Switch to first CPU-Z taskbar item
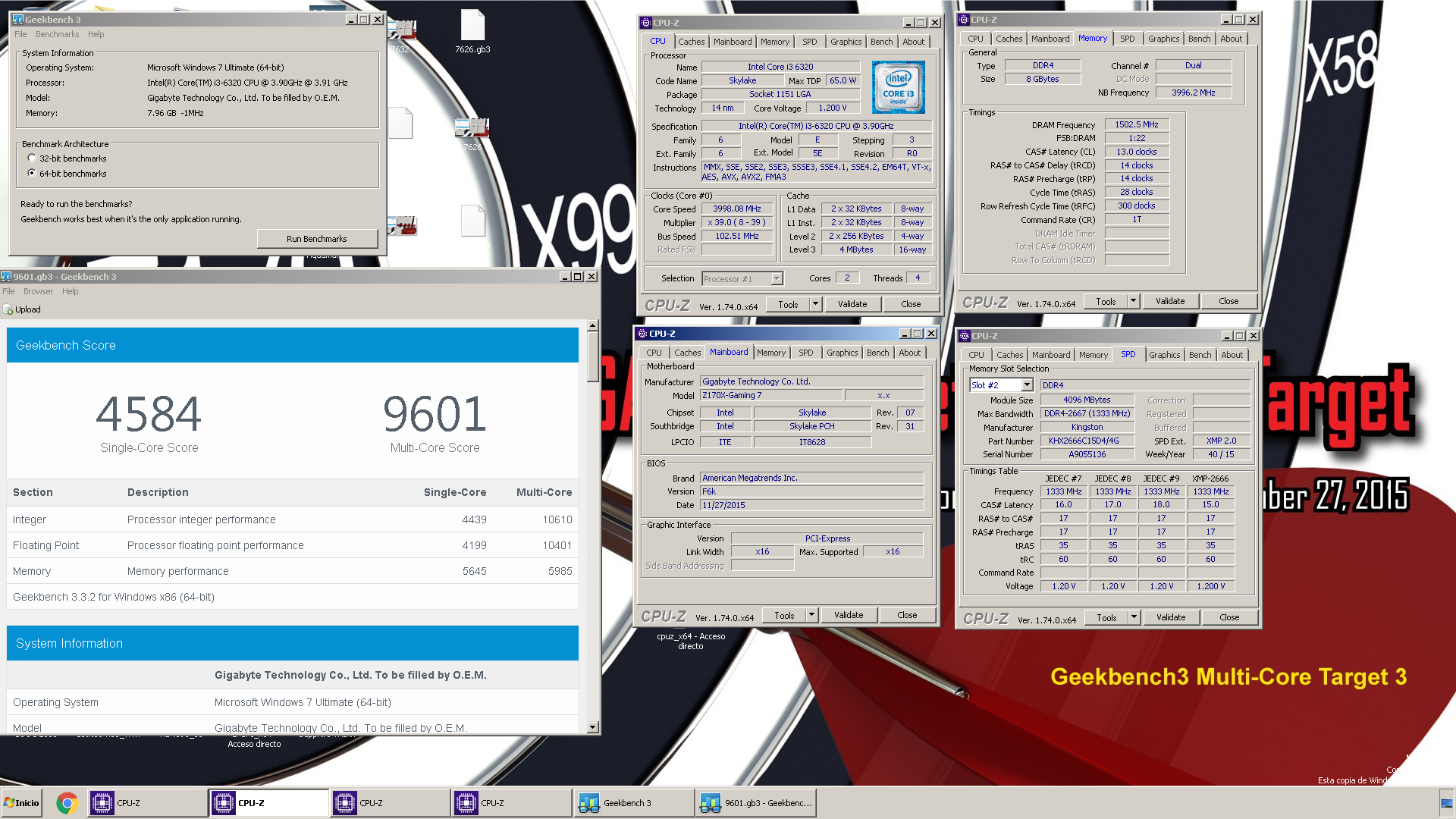 pyautogui.click(x=147, y=803)
